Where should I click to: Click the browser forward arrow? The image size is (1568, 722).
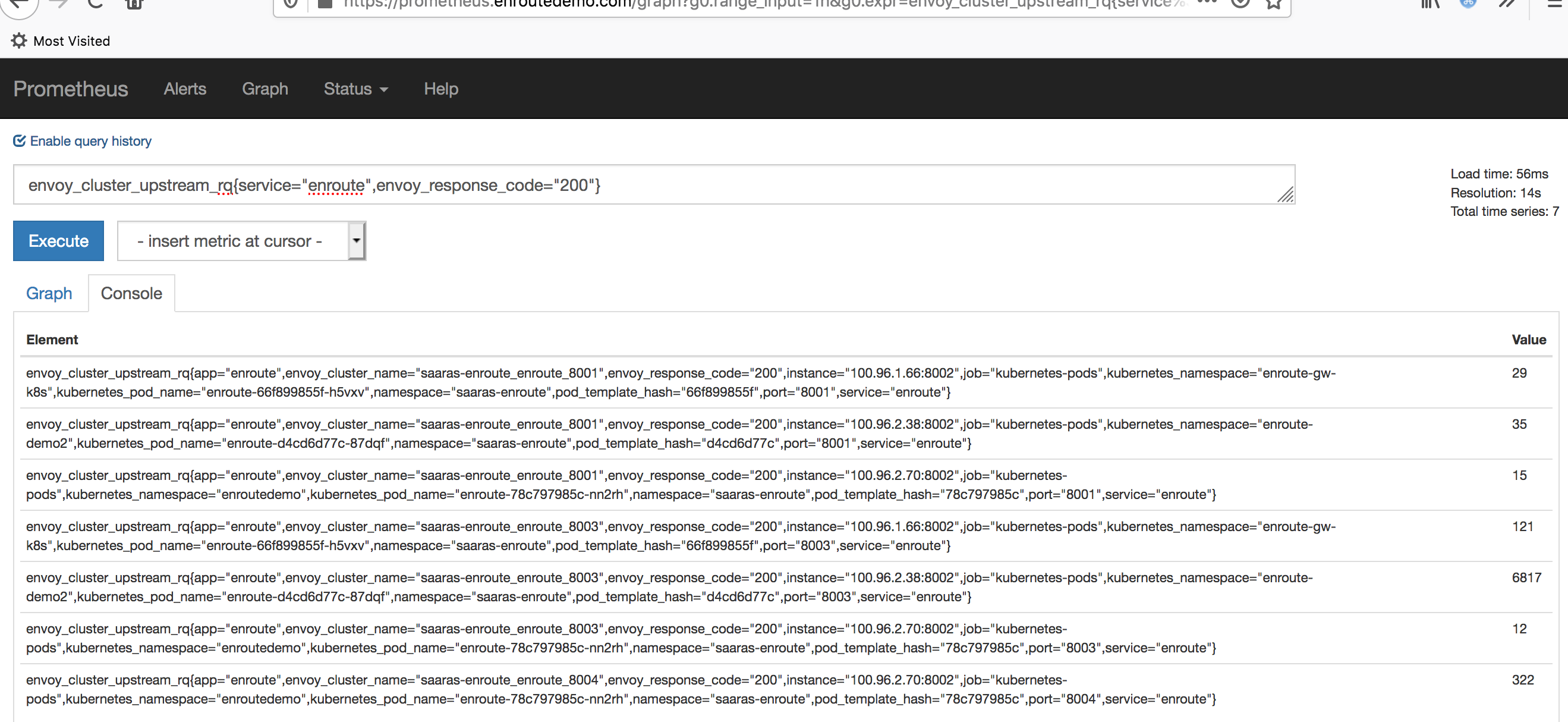[x=58, y=4]
